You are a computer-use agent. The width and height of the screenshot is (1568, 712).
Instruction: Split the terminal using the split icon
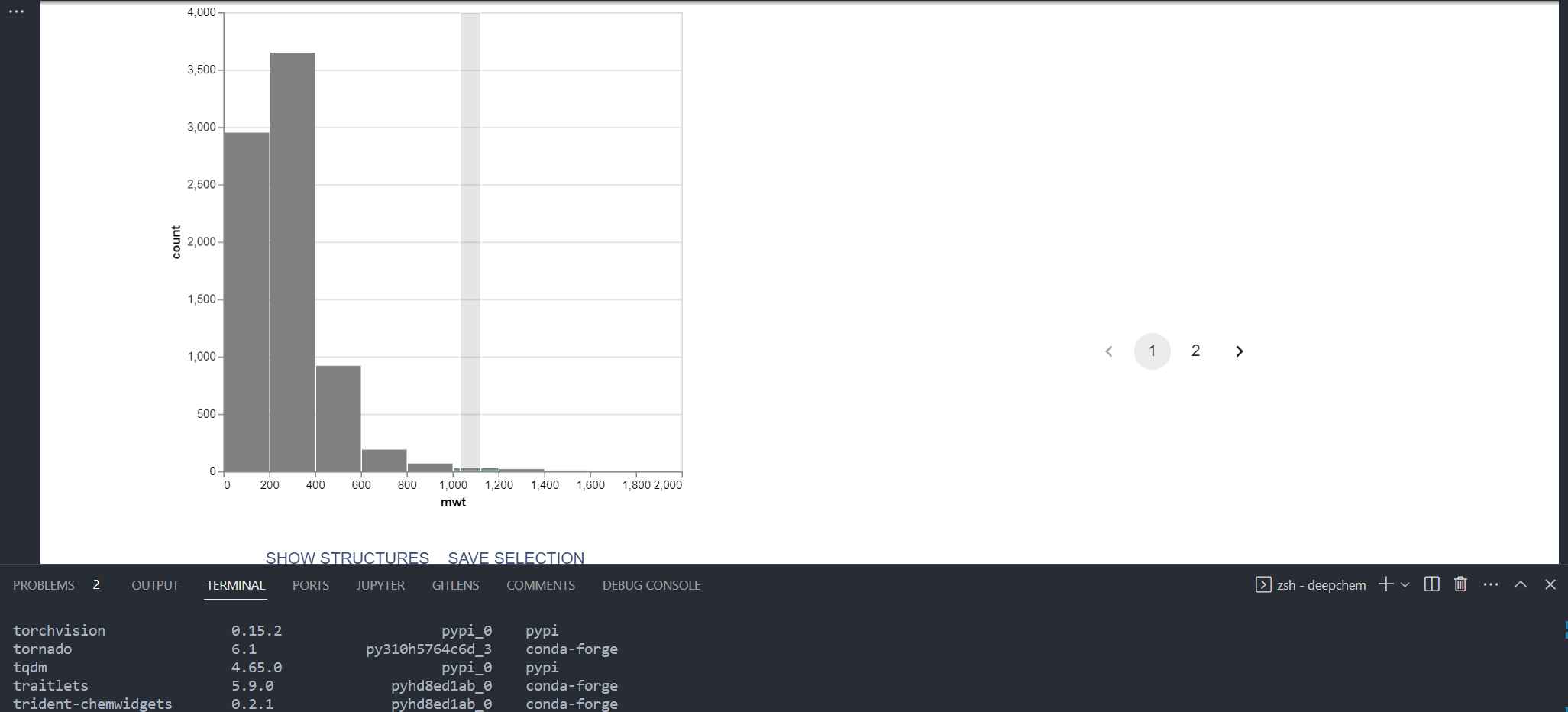[1432, 584]
